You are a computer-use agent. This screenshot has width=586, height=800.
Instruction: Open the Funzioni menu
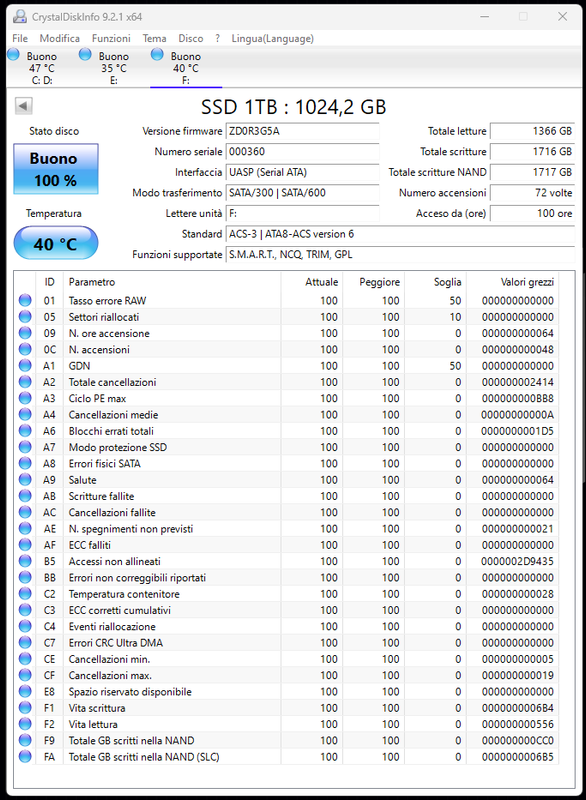tap(111, 38)
